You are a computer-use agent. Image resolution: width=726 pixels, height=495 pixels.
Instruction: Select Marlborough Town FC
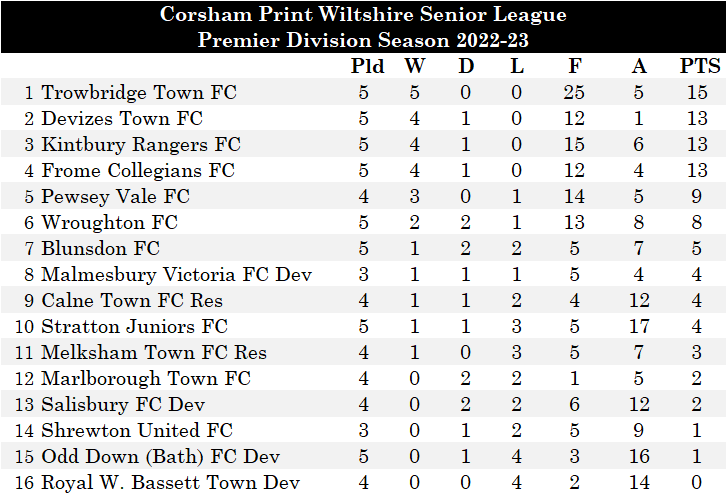146,379
